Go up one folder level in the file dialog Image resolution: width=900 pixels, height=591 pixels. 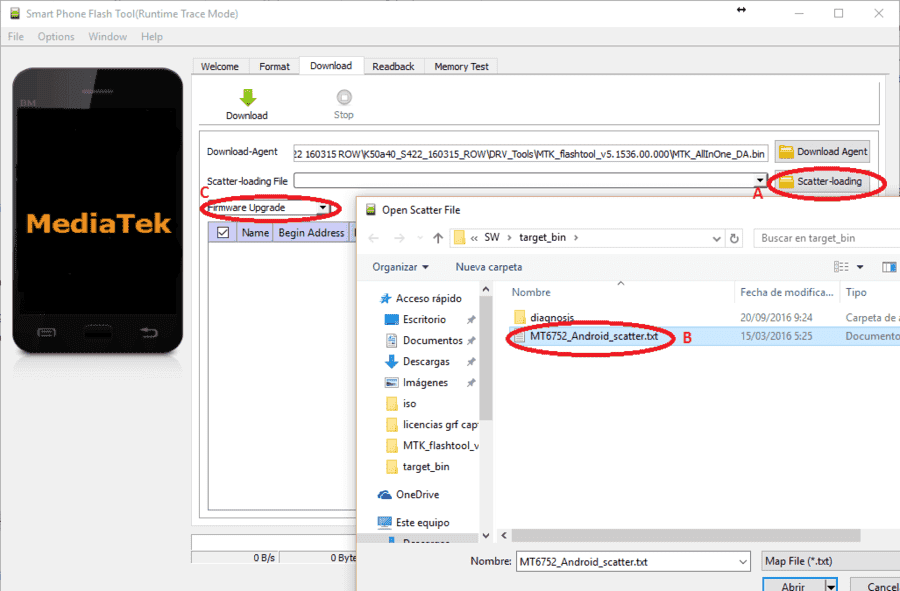[437, 238]
